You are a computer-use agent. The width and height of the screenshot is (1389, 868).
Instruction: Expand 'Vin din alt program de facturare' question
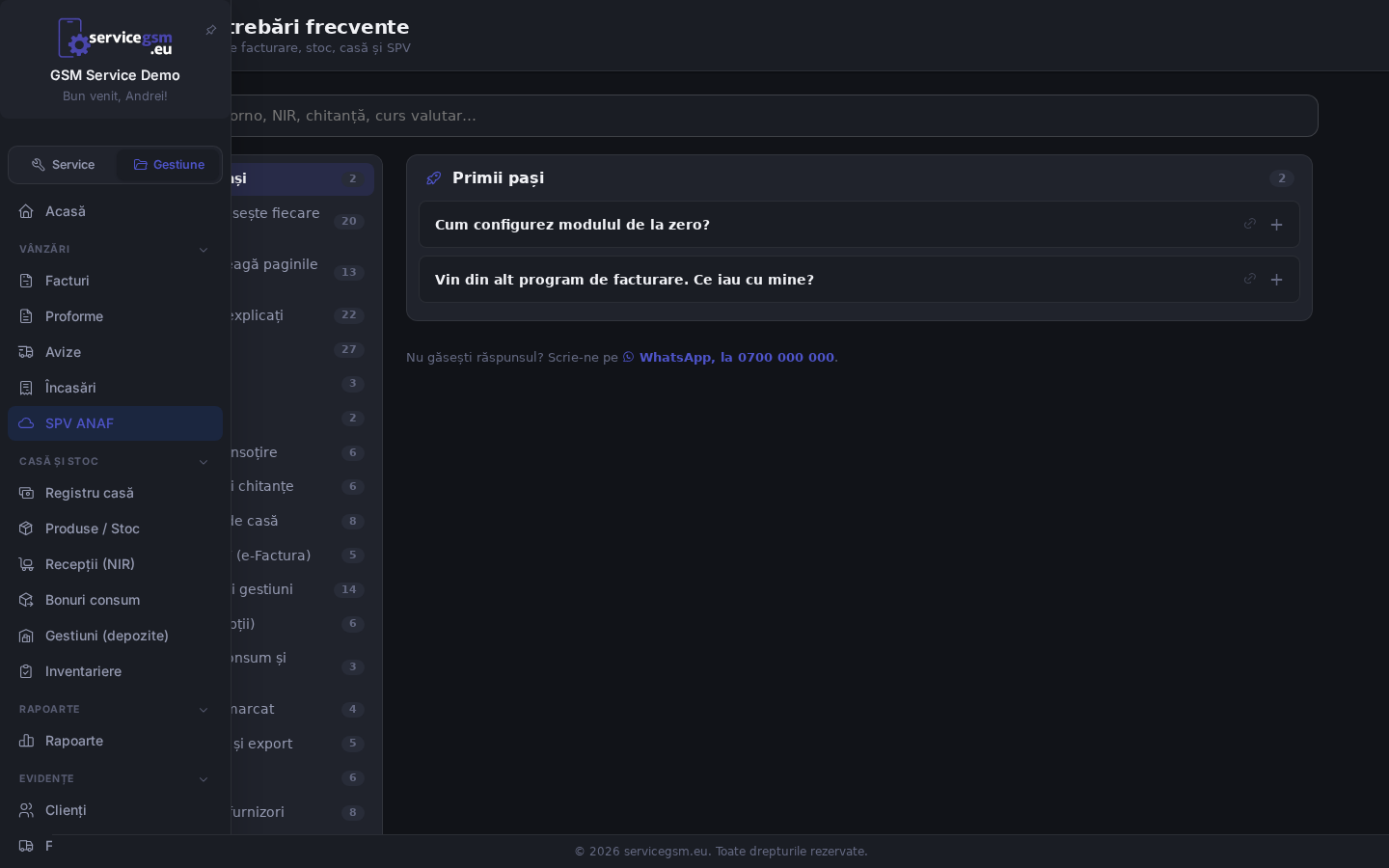1276,280
